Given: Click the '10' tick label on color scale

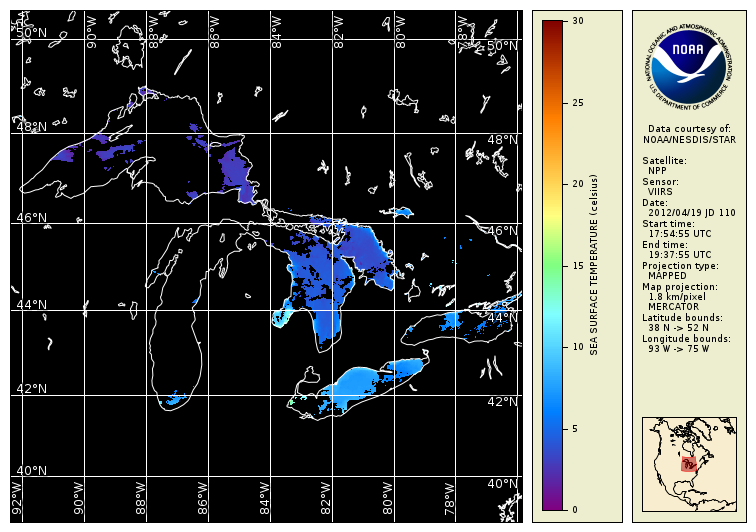Looking at the screenshot, I should click(x=578, y=347).
